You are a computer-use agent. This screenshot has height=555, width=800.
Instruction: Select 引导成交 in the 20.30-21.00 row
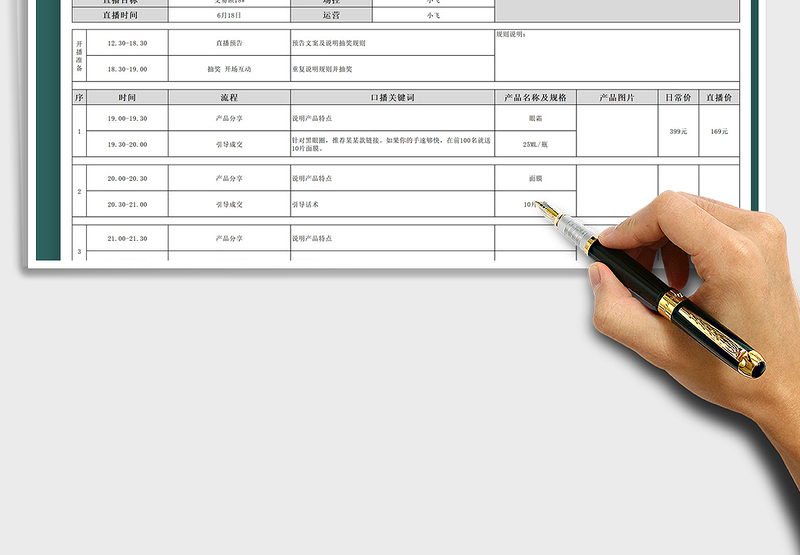click(229, 204)
